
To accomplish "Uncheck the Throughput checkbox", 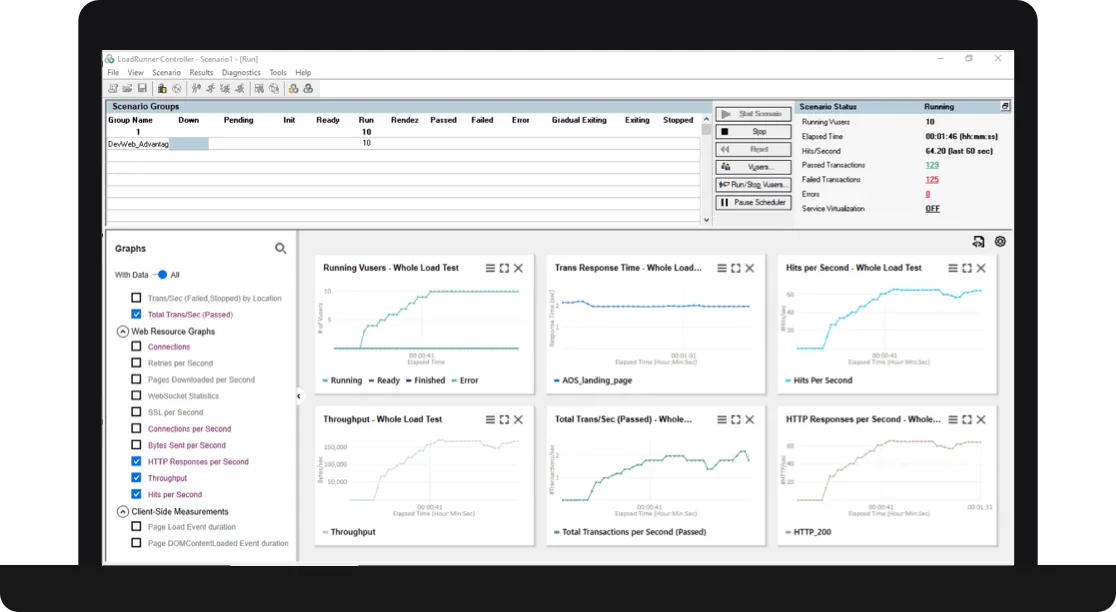I will pos(137,478).
